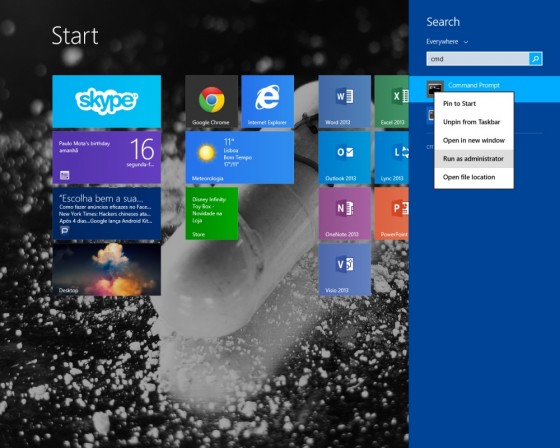
Task: Focus the cmd search text box
Action: coord(478,59)
